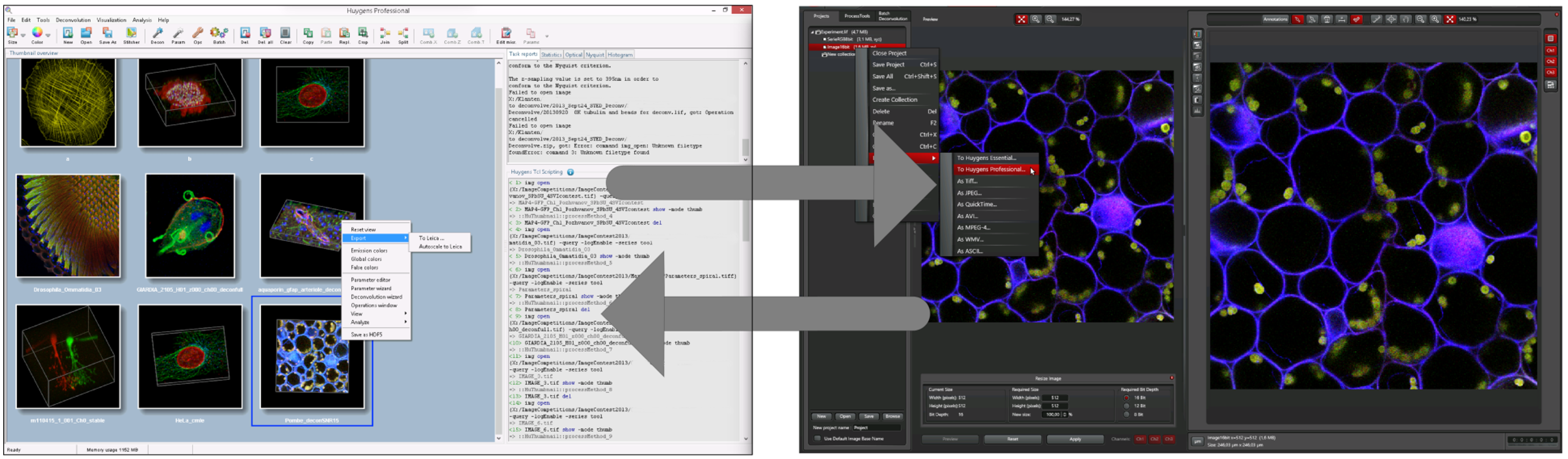
Task: Enable Use Default Image Base Name
Action: [817, 439]
